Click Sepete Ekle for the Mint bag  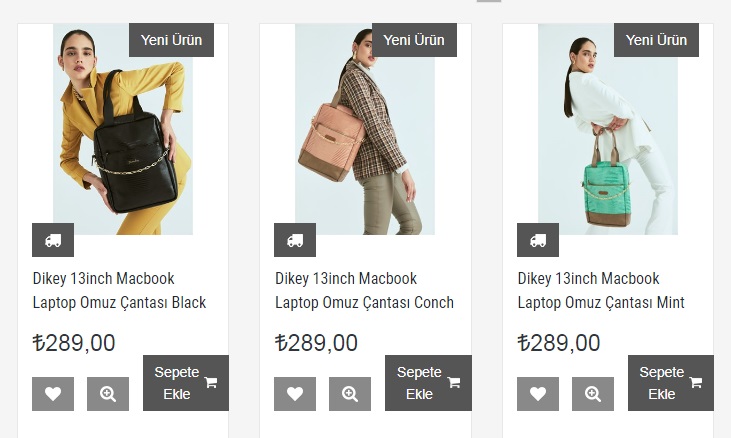(670, 383)
